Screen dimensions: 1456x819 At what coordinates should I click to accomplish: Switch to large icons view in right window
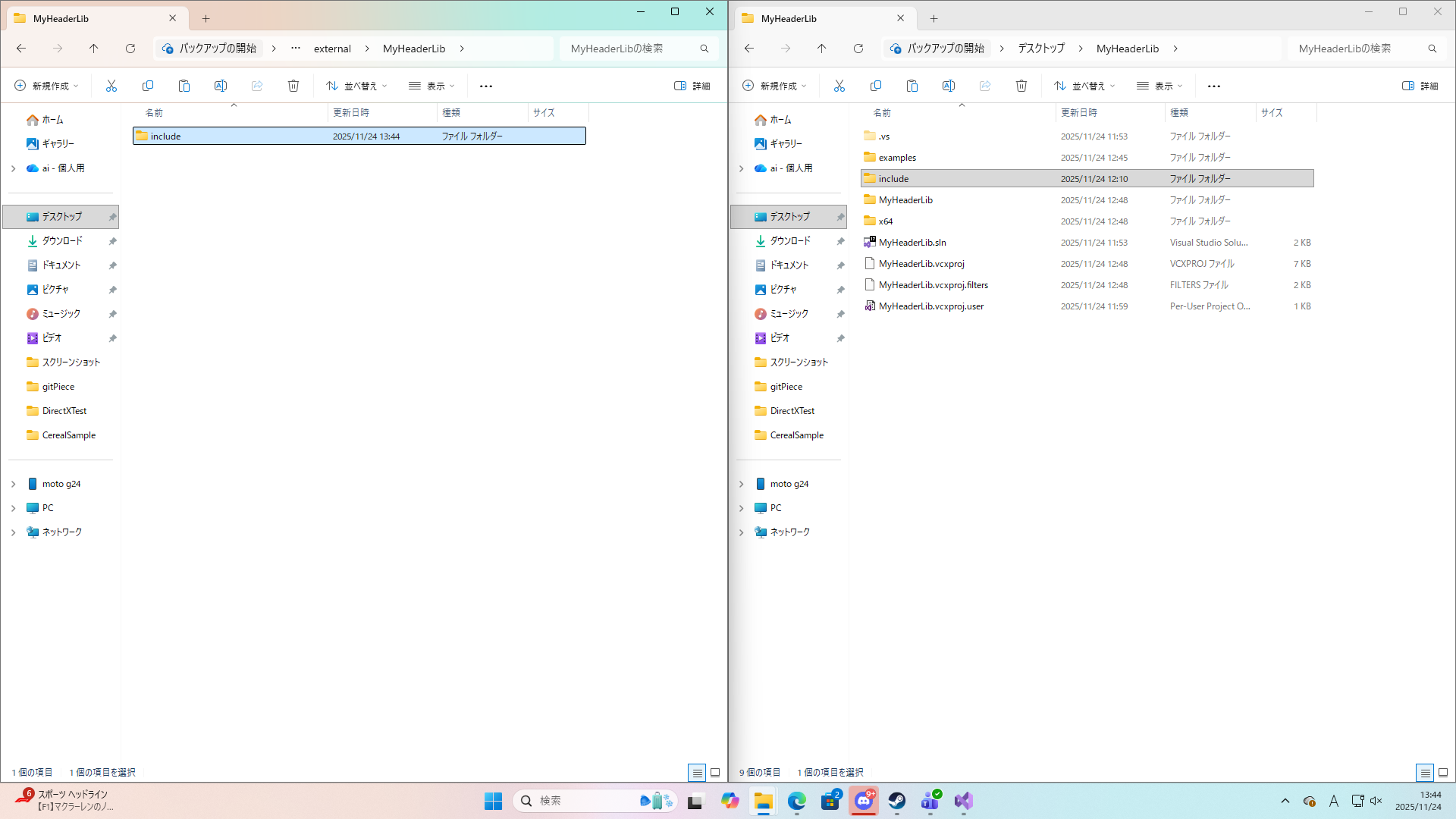pos(1443,773)
